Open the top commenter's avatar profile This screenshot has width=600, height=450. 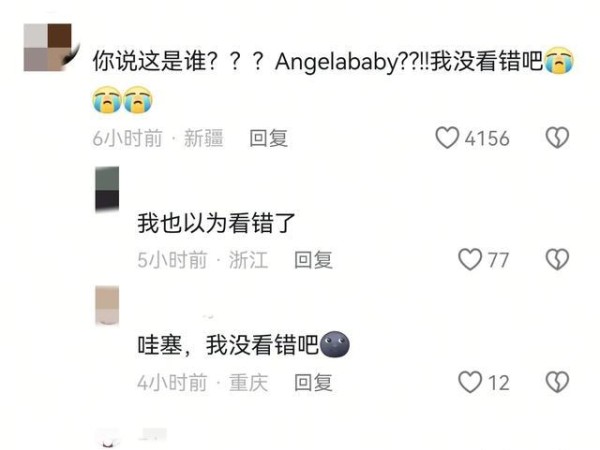(48, 47)
